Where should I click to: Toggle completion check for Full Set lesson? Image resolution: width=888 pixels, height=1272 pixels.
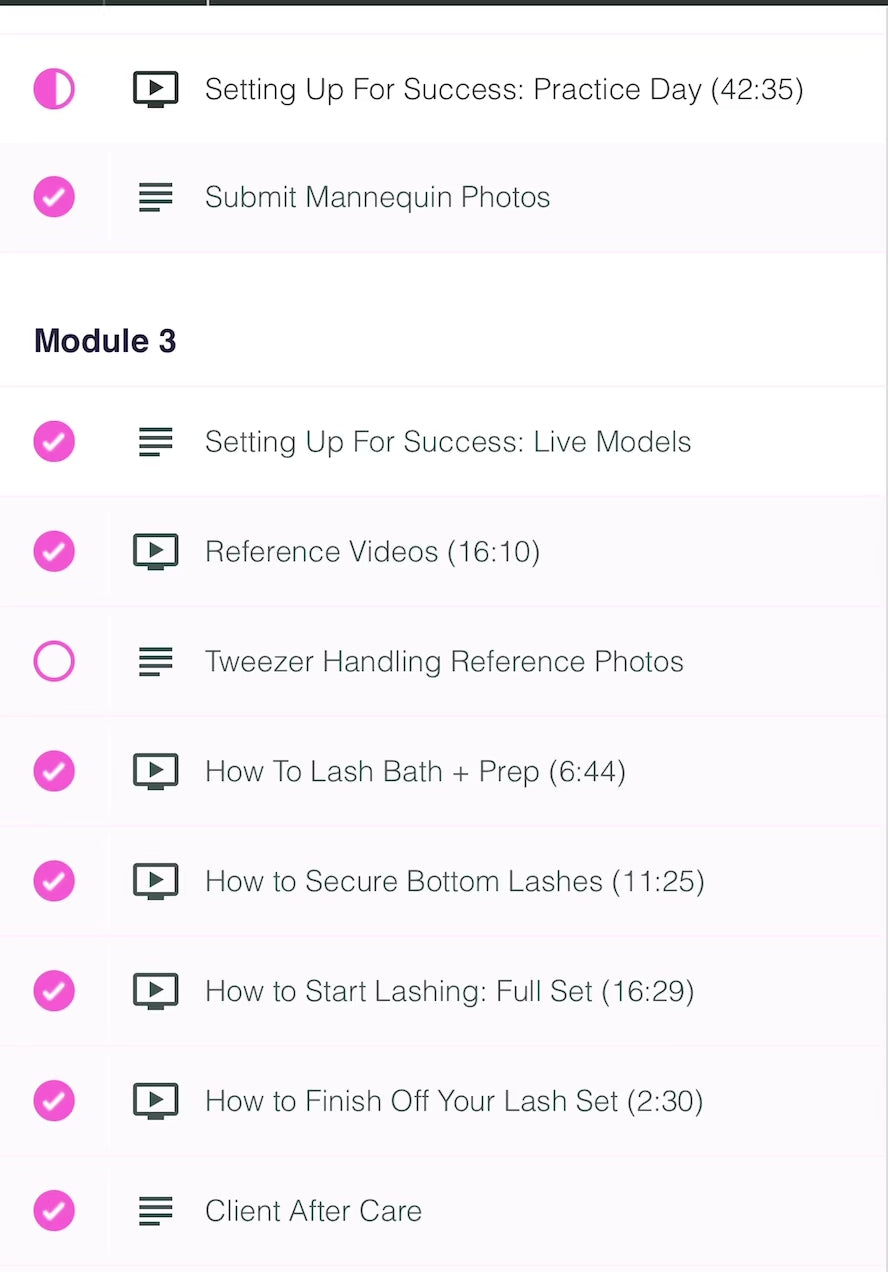54,991
